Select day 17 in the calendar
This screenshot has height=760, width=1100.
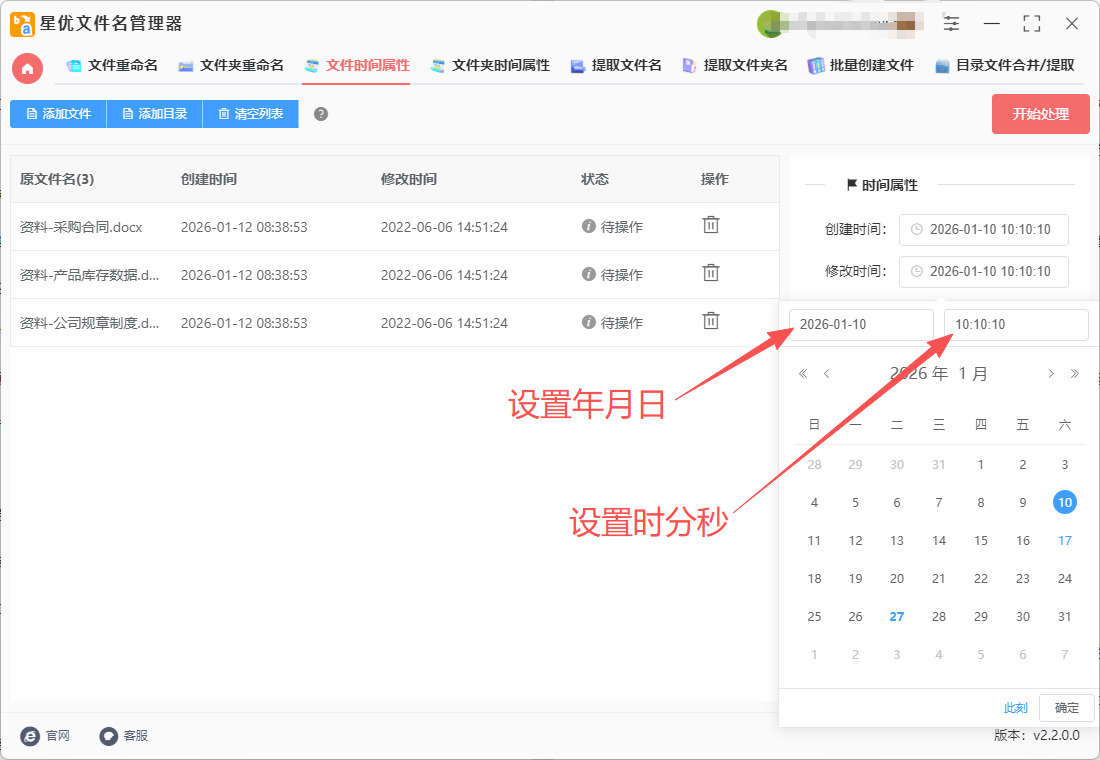[1065, 541]
